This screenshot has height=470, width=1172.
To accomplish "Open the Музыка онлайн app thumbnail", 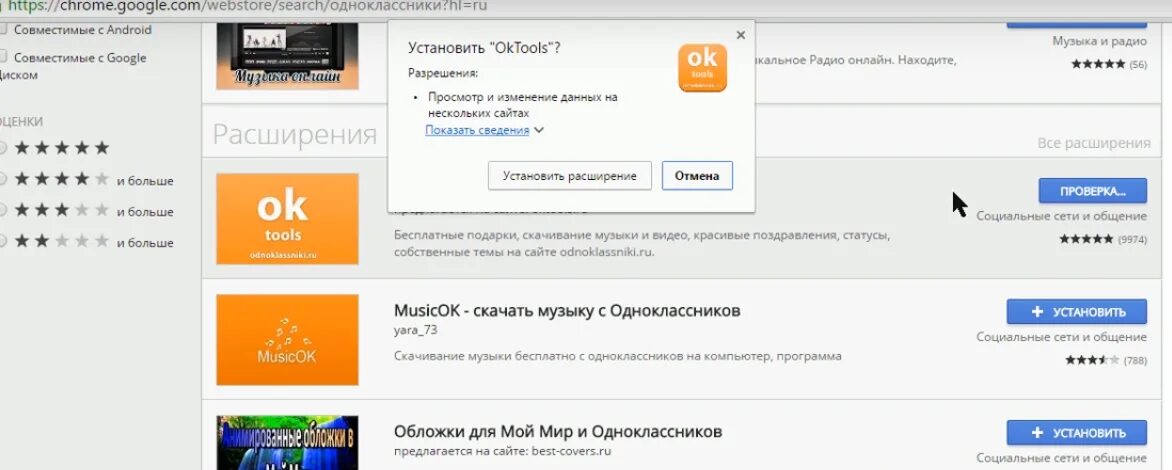I will [x=287, y=56].
